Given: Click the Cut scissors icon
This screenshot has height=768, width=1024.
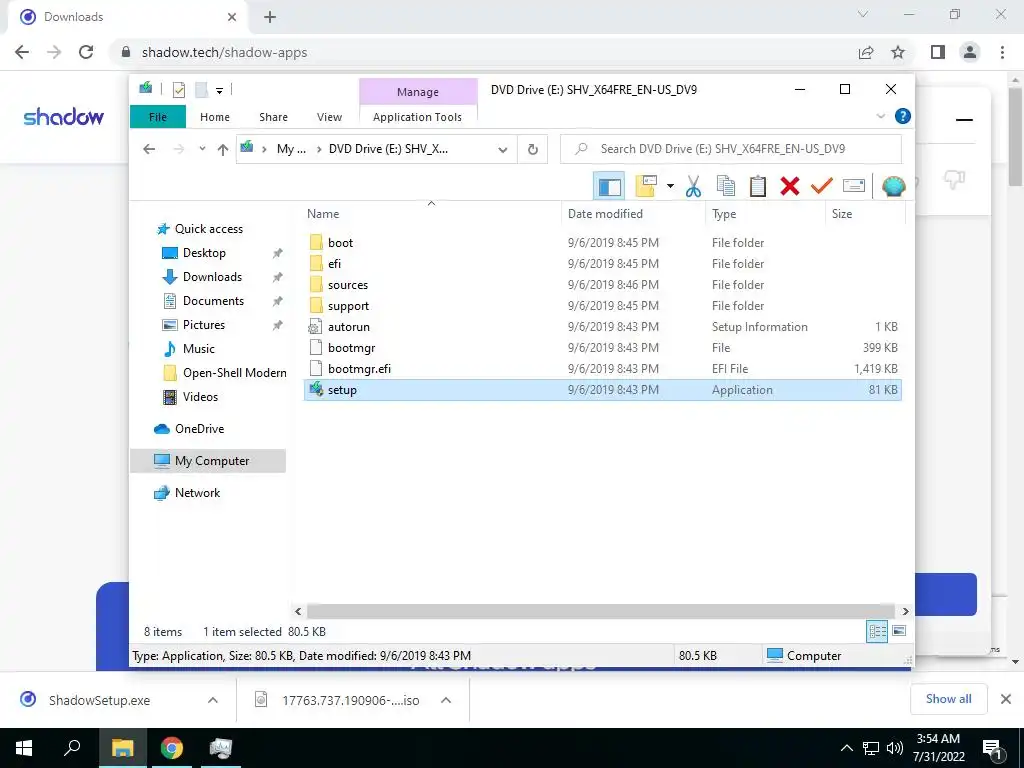Looking at the screenshot, I should point(694,187).
